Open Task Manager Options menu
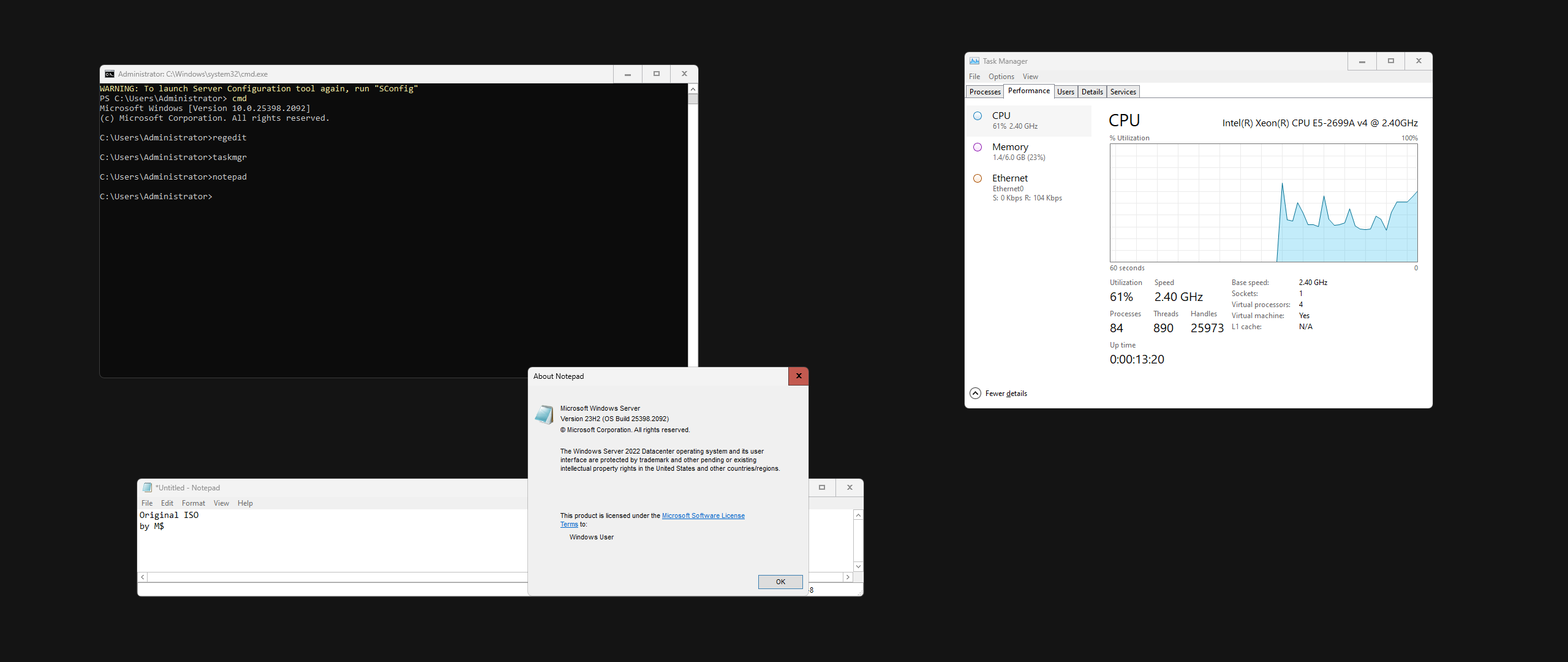Image resolution: width=1568 pixels, height=662 pixels. point(1001,77)
